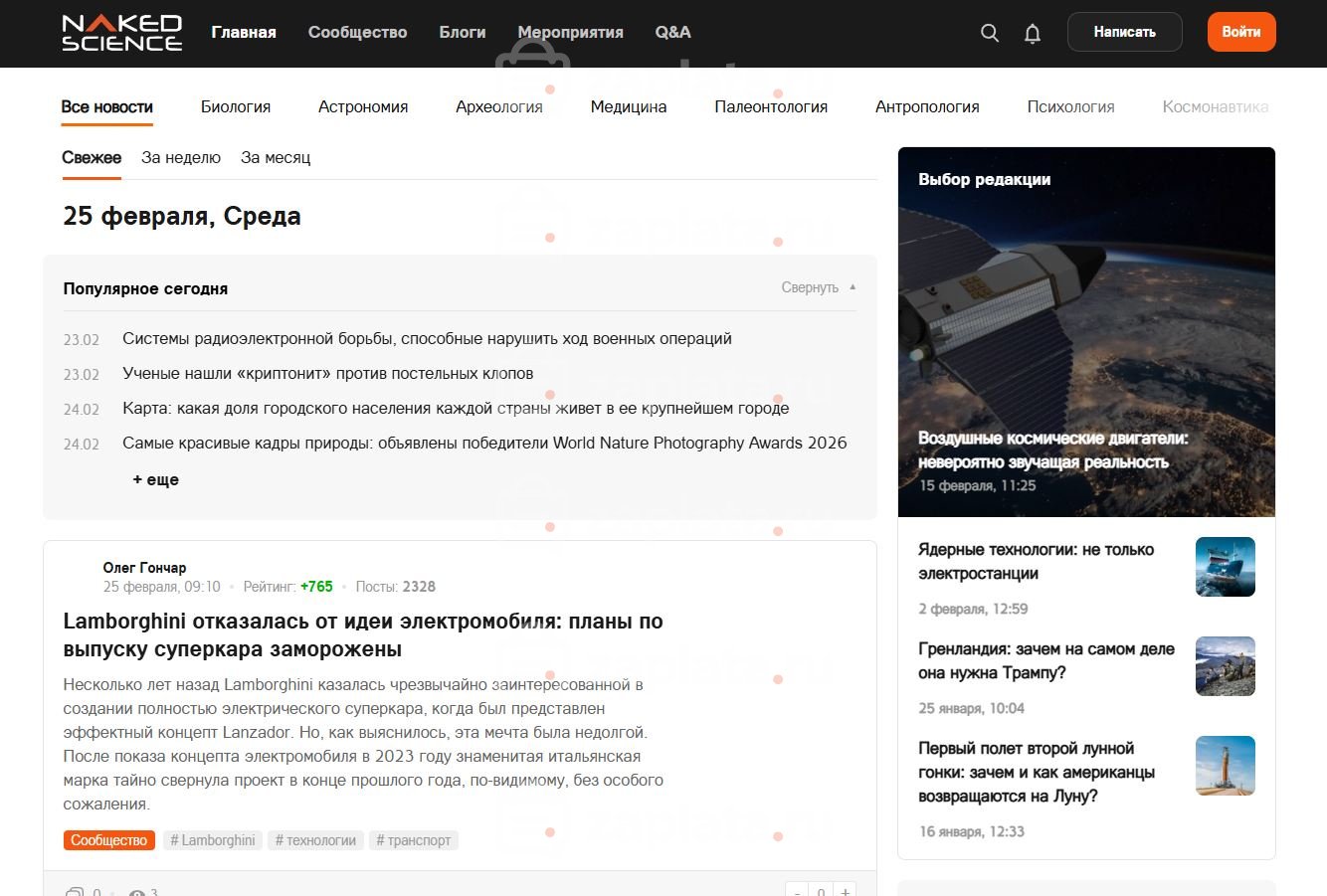
Task: Open Главная in the top menu
Action: coord(244,32)
